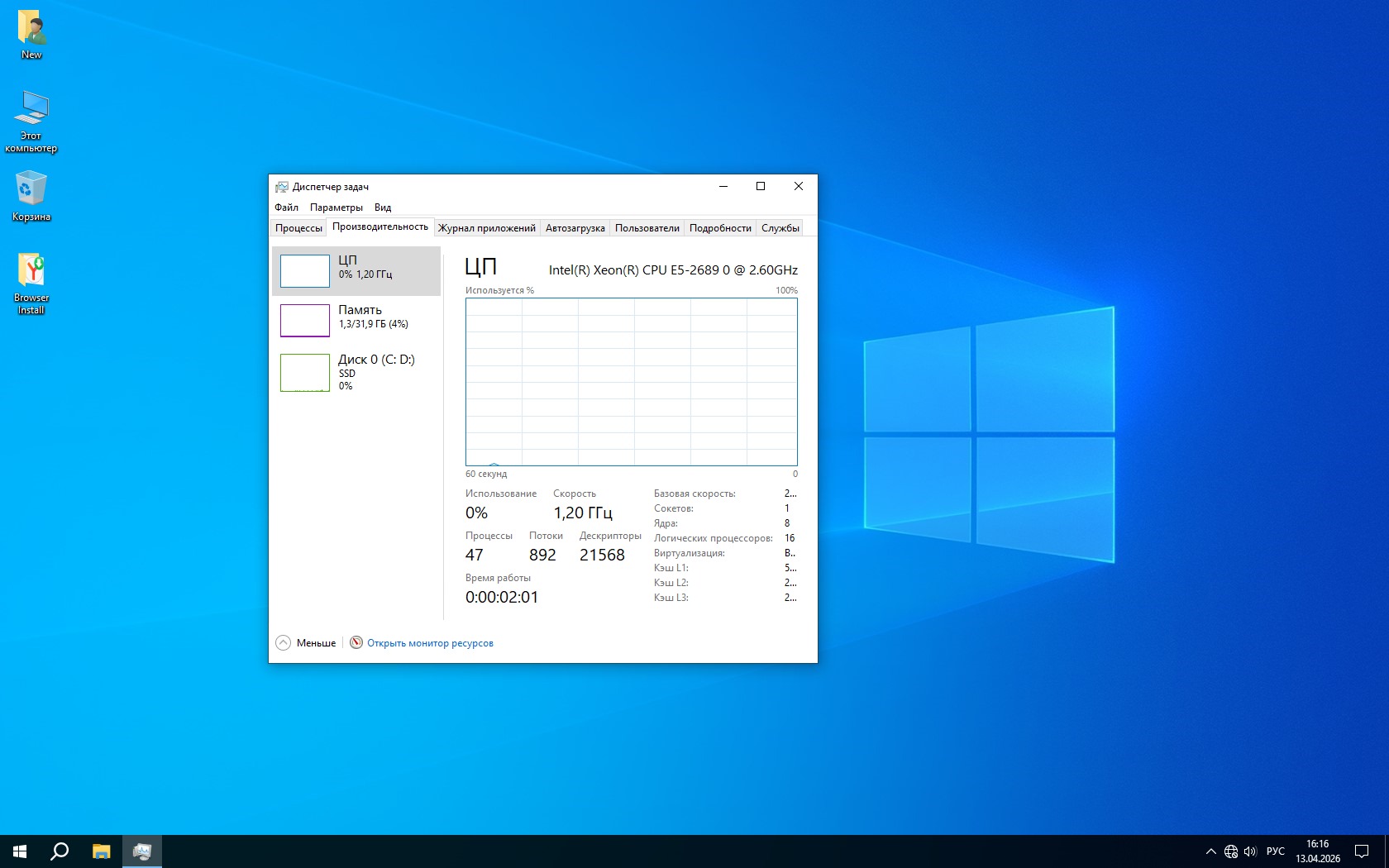The height and width of the screenshot is (868, 1389).
Task: Select Disk 0 (C: D:) in the sidebar
Action: [356, 372]
